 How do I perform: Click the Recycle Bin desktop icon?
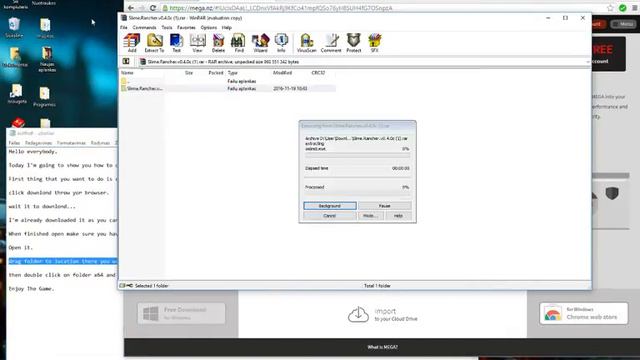click(14, 27)
